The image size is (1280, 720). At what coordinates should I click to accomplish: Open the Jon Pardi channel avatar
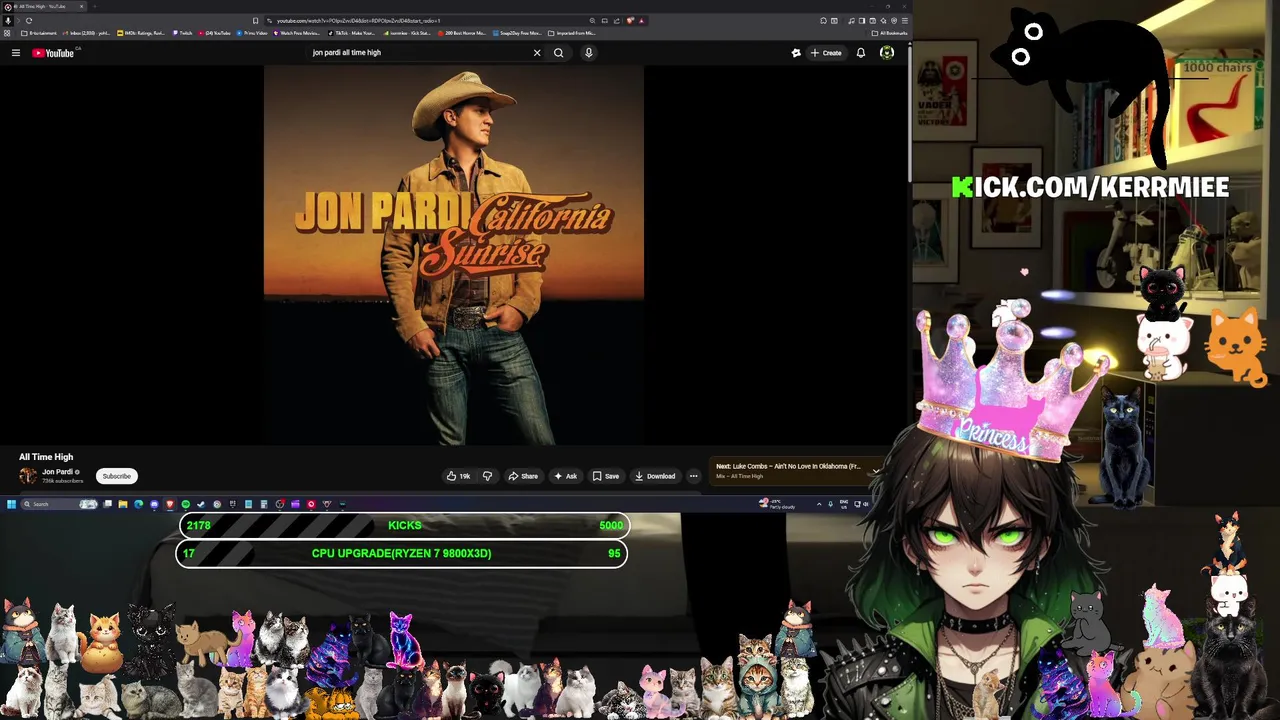click(x=28, y=476)
